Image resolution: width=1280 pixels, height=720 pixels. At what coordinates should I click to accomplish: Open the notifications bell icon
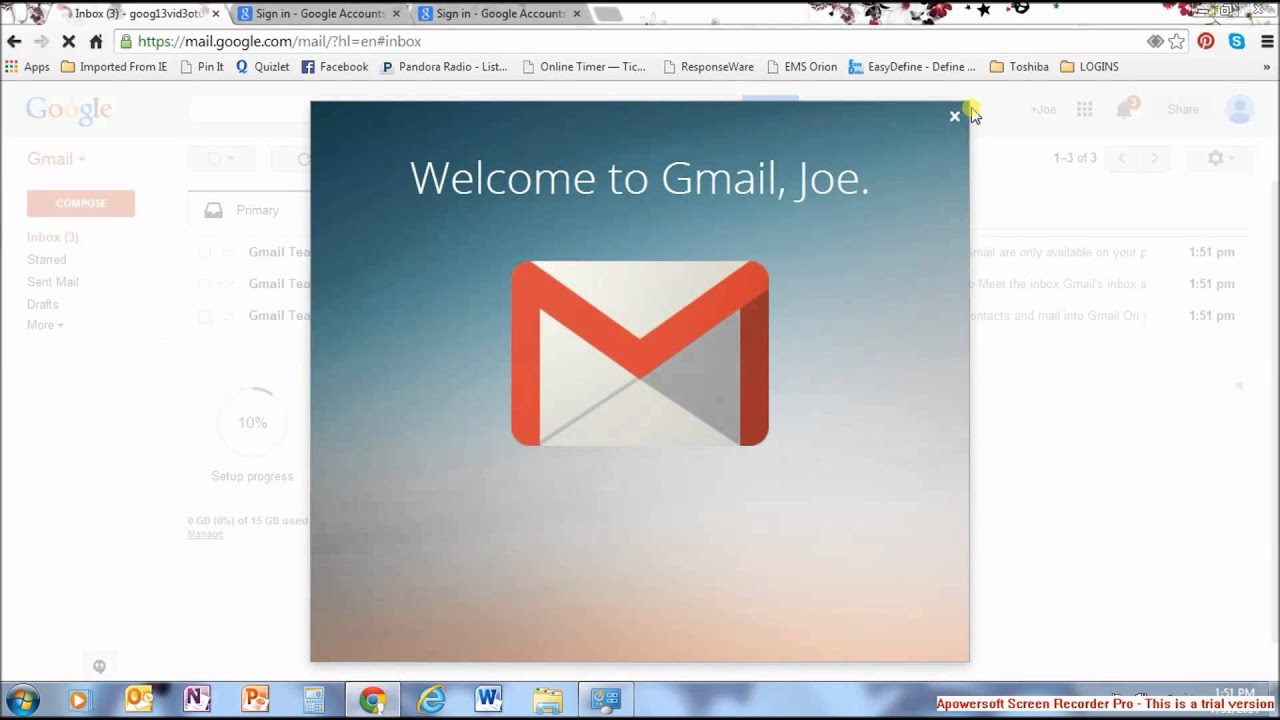(1124, 110)
